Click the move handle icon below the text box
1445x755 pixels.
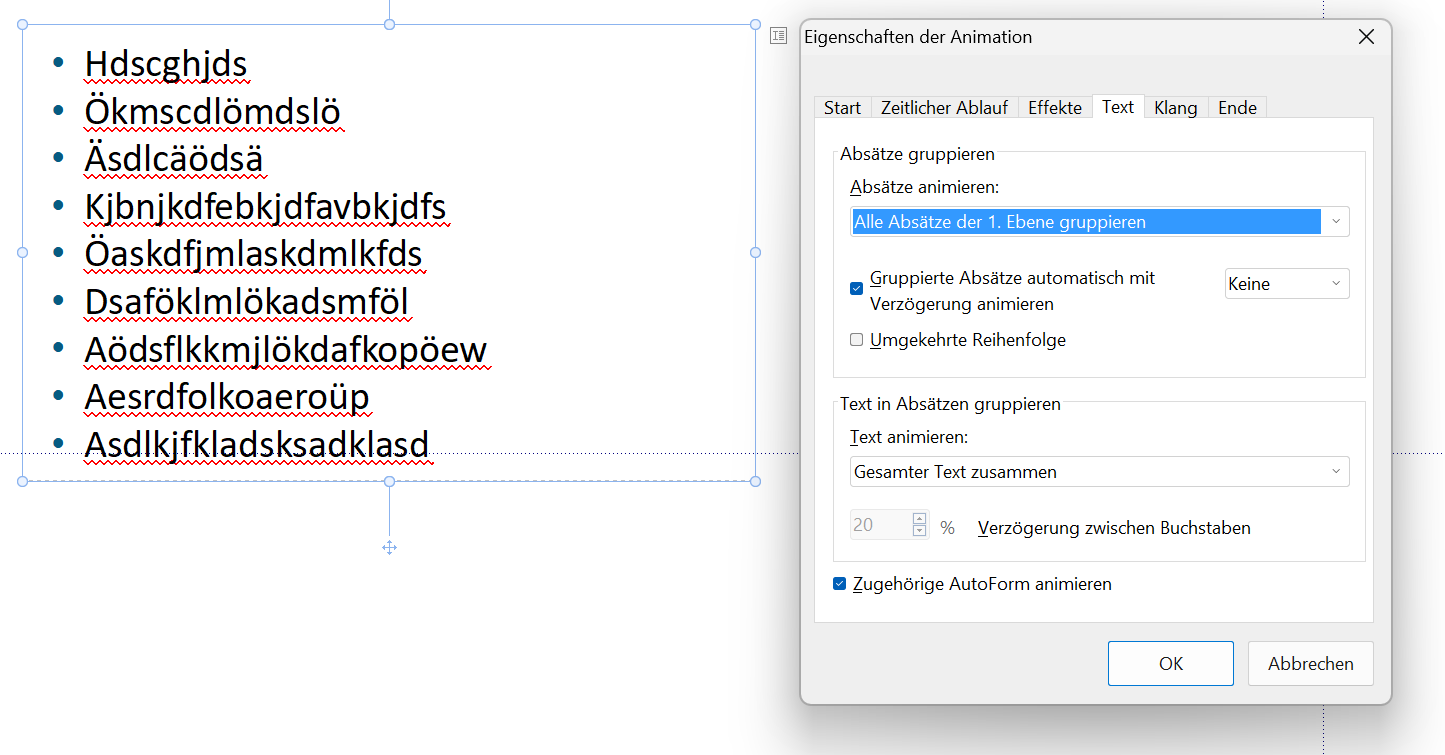[x=390, y=547]
